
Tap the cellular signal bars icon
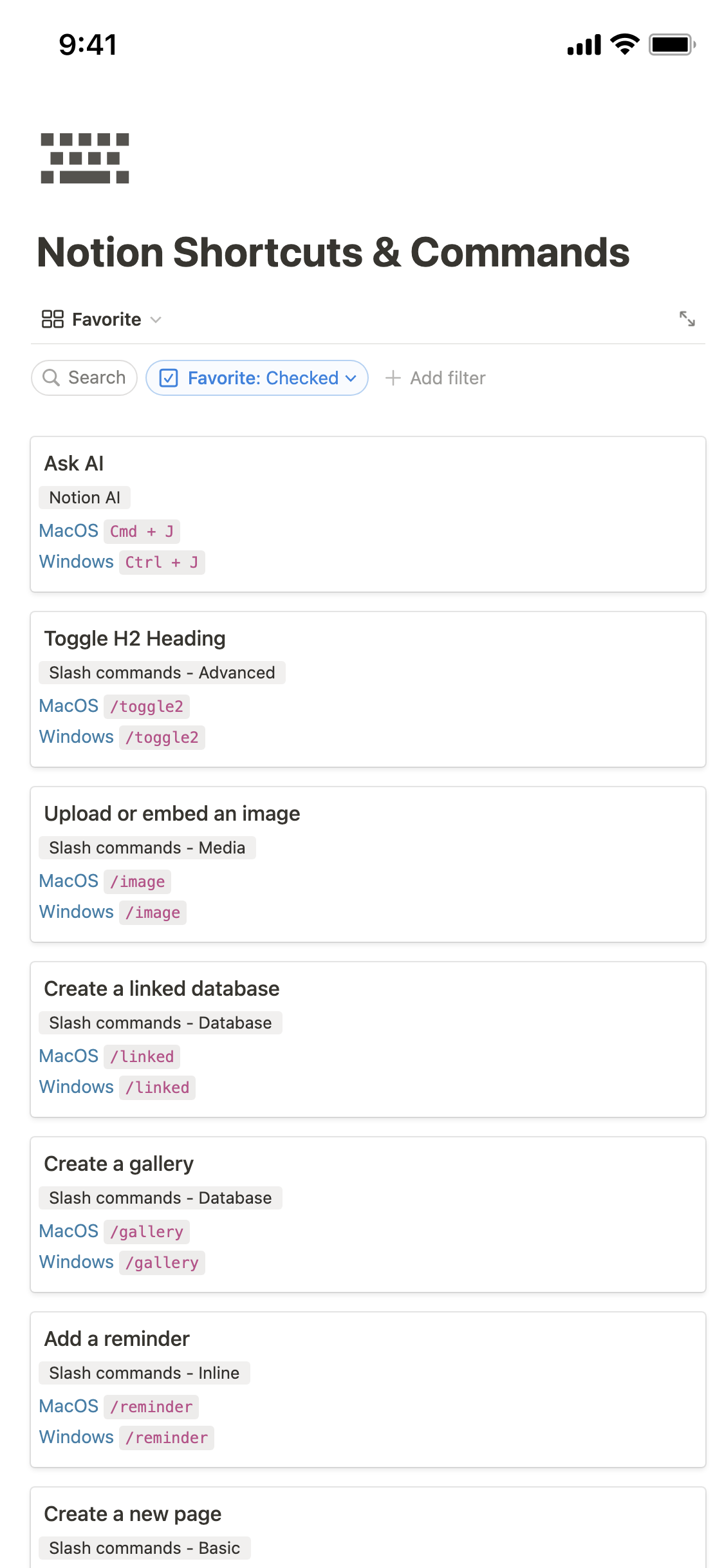(x=583, y=44)
